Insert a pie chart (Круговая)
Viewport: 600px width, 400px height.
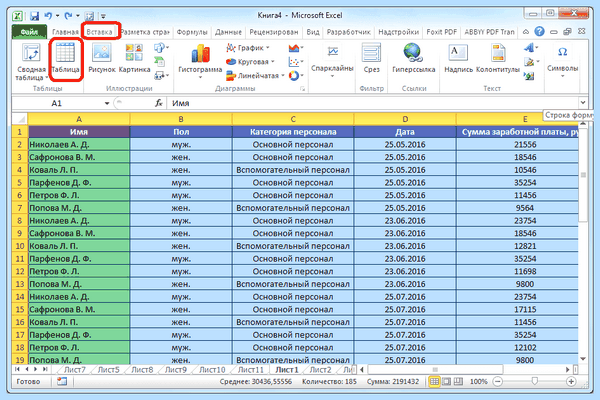click(250, 62)
